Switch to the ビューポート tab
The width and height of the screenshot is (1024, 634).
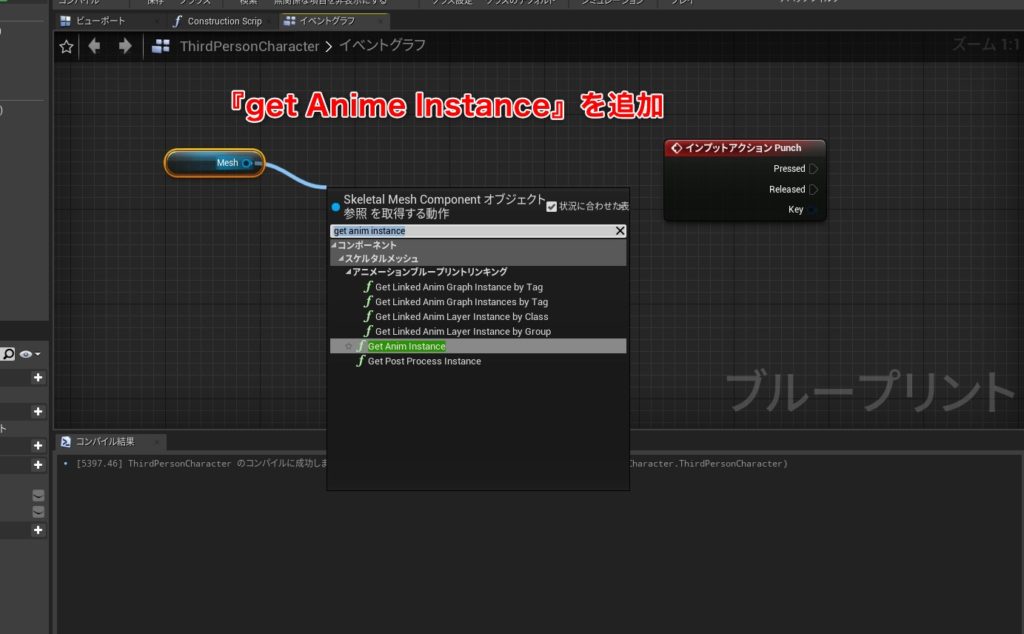click(100, 21)
